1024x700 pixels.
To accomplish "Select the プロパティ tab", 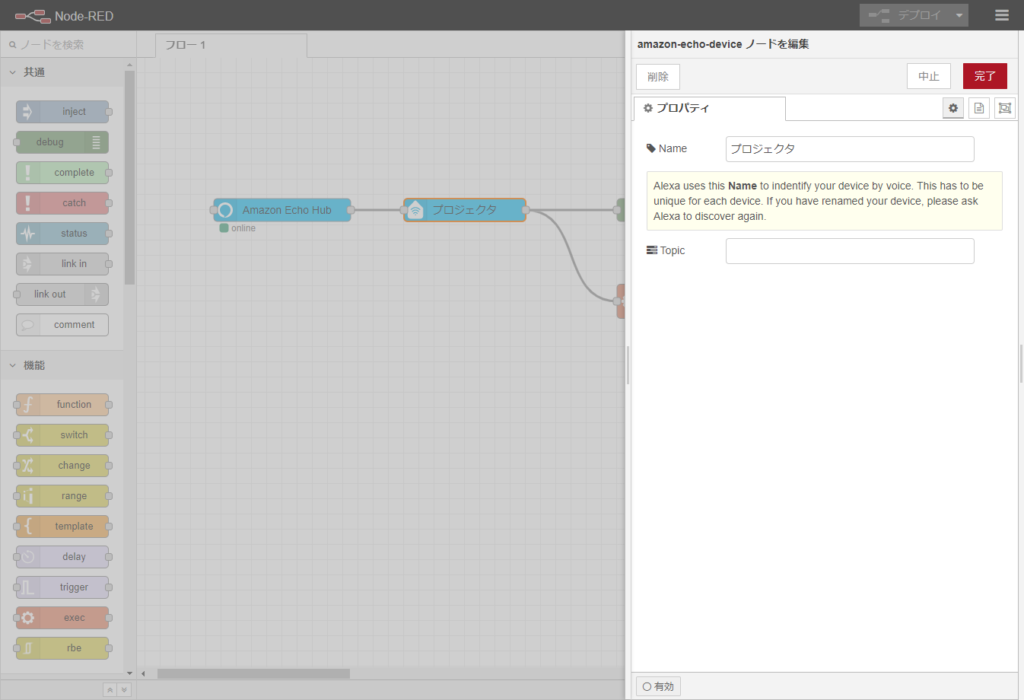I will (709, 108).
